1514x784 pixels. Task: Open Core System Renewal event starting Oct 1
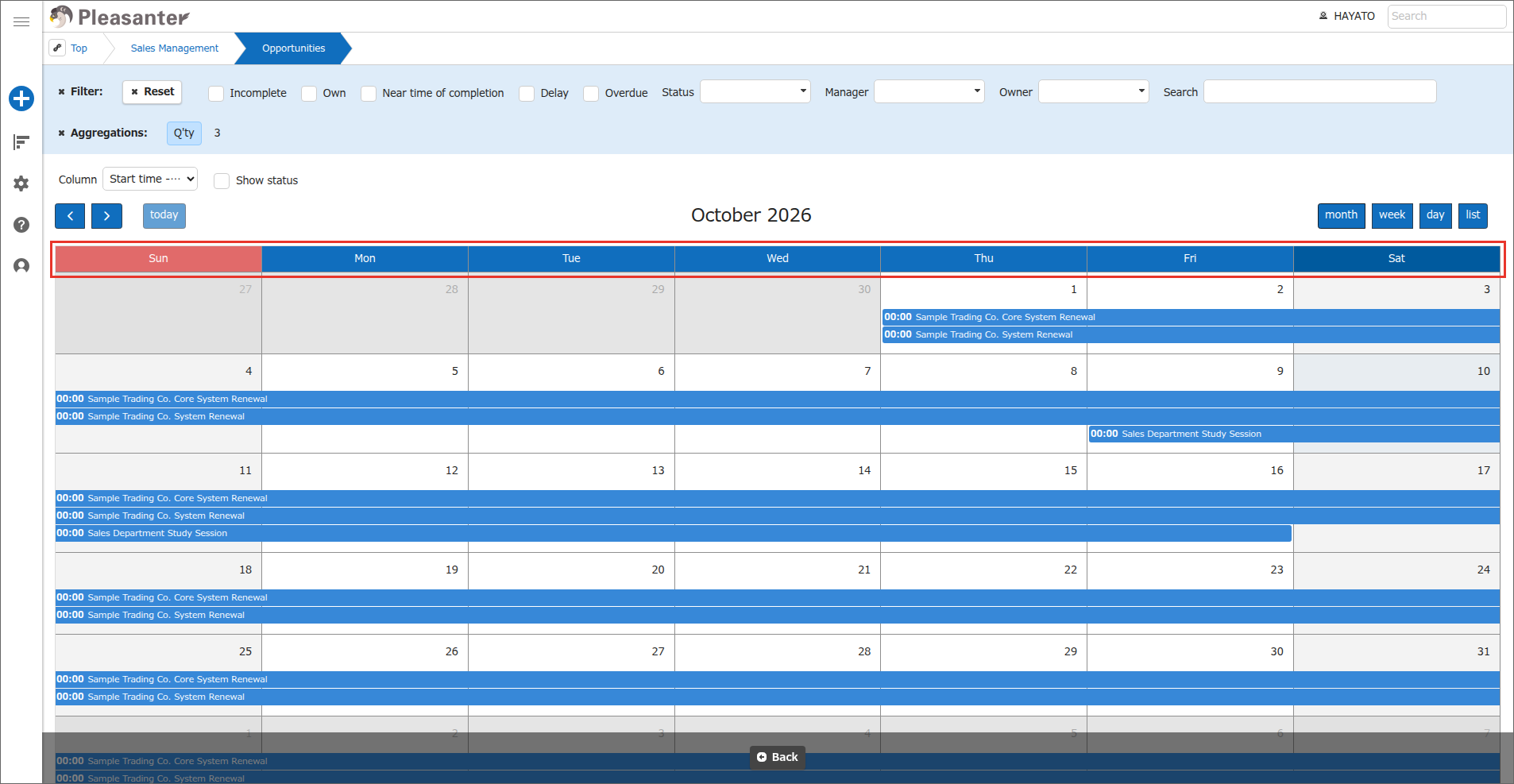click(1191, 317)
